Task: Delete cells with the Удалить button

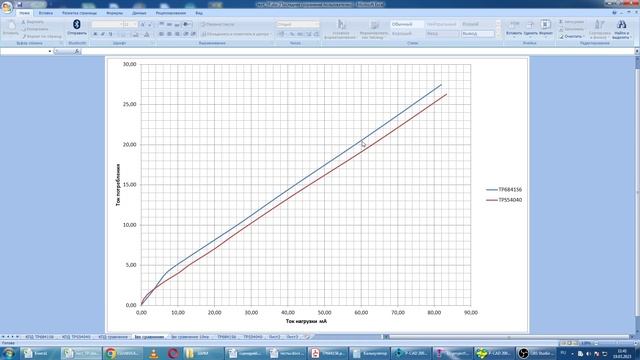Action: [530, 28]
